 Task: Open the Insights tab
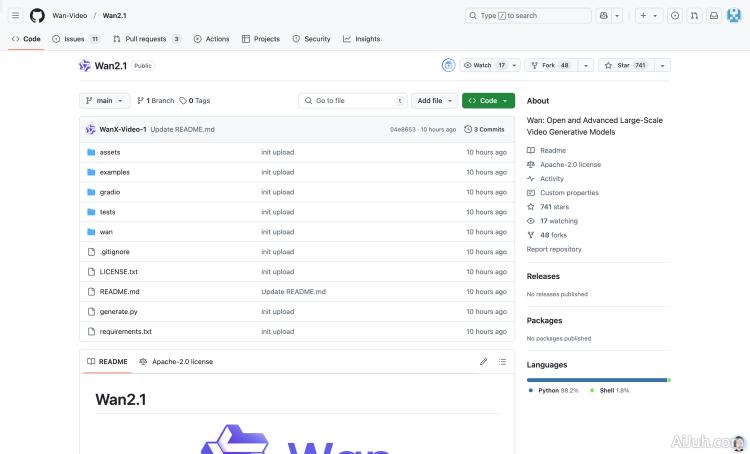point(361,39)
